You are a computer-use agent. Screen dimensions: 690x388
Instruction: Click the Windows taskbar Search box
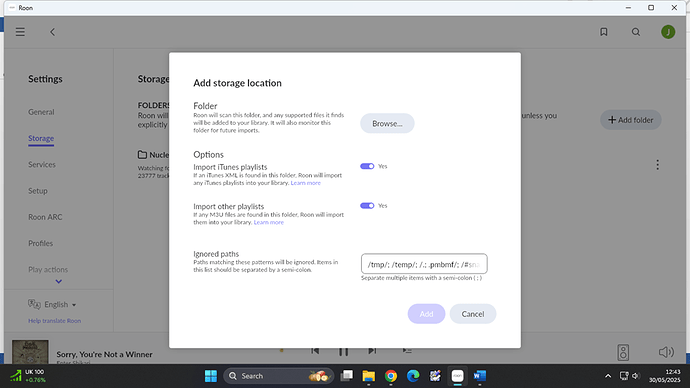[278, 376]
